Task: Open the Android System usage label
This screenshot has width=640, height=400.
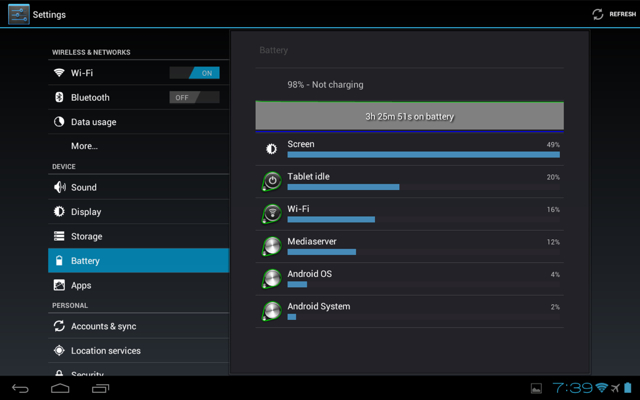Action: (319, 307)
